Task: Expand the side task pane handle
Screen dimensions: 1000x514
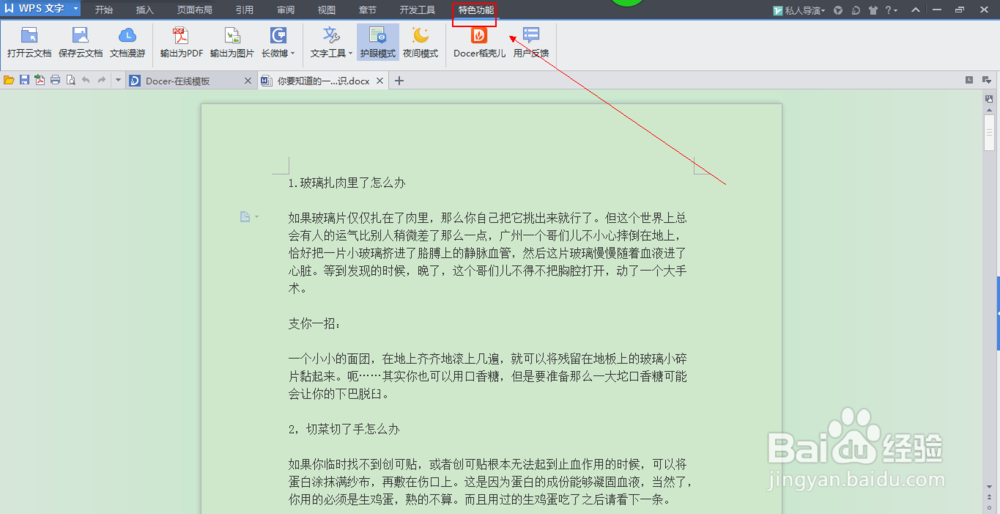Action: [997, 312]
